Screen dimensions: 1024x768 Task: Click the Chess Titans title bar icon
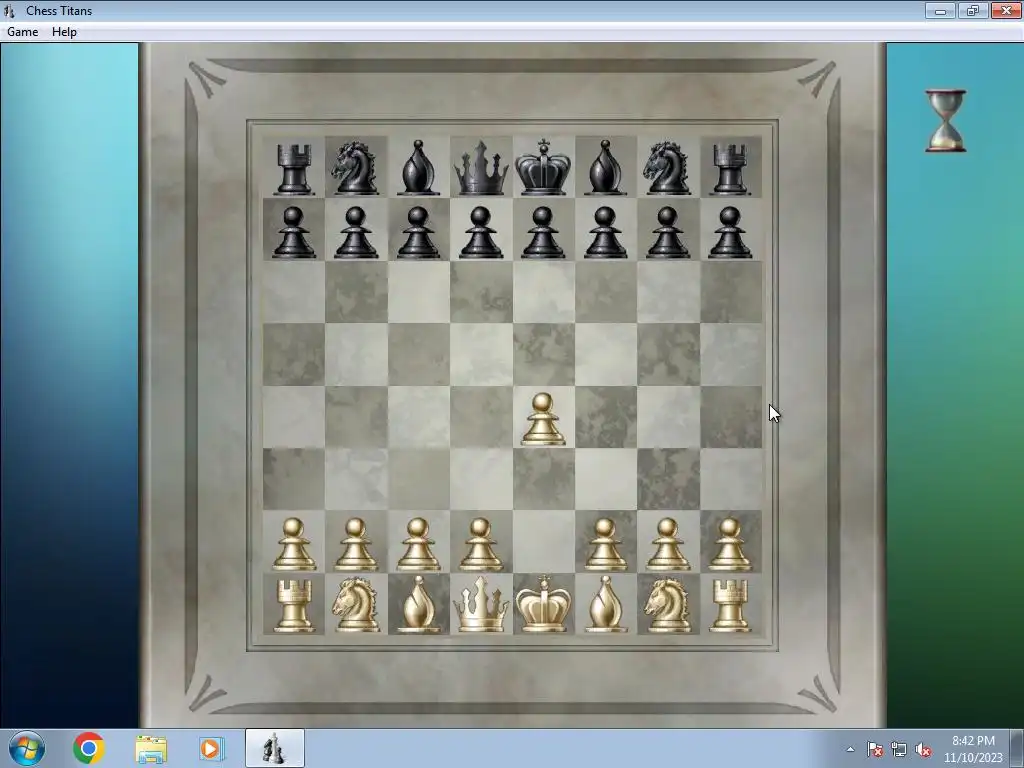tap(9, 10)
